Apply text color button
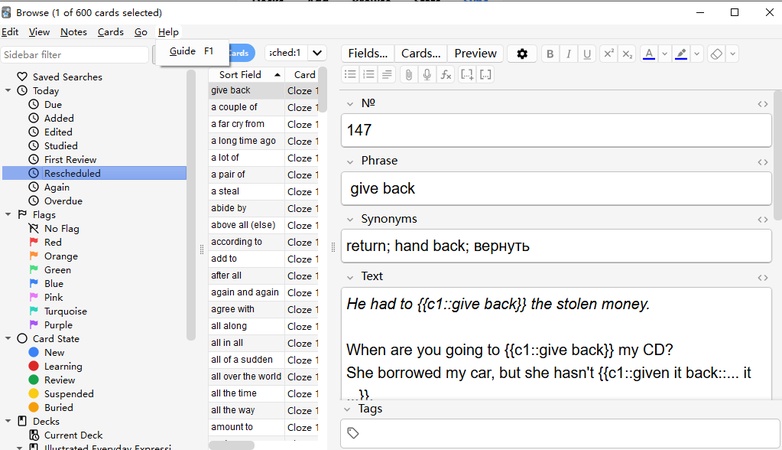 649,54
